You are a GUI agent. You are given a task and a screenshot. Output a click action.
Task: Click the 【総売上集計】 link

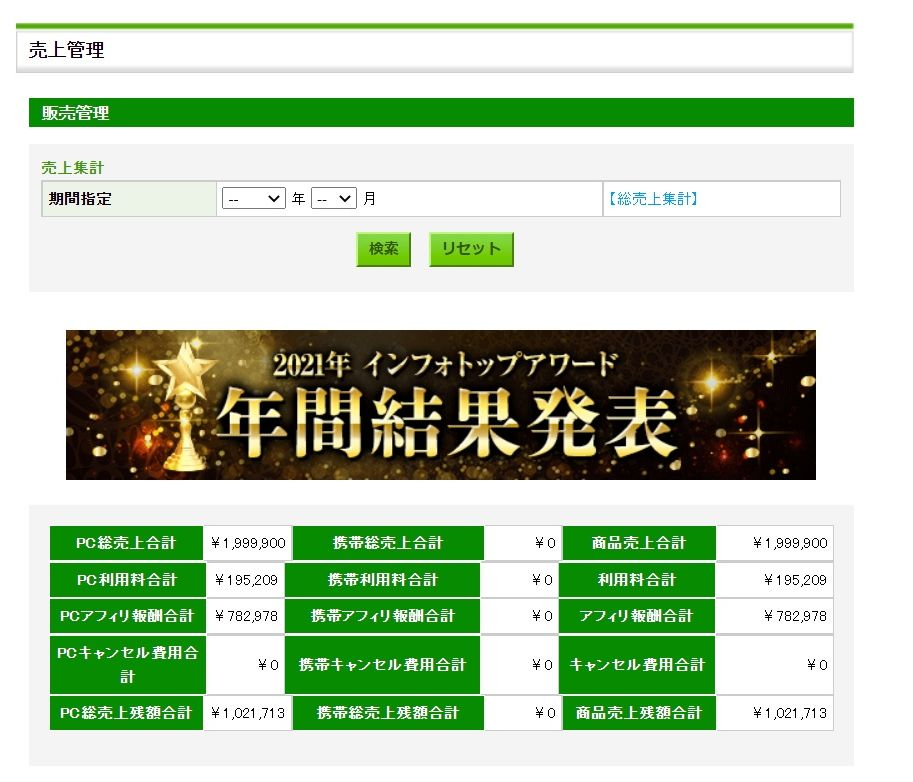pyautogui.click(x=652, y=199)
